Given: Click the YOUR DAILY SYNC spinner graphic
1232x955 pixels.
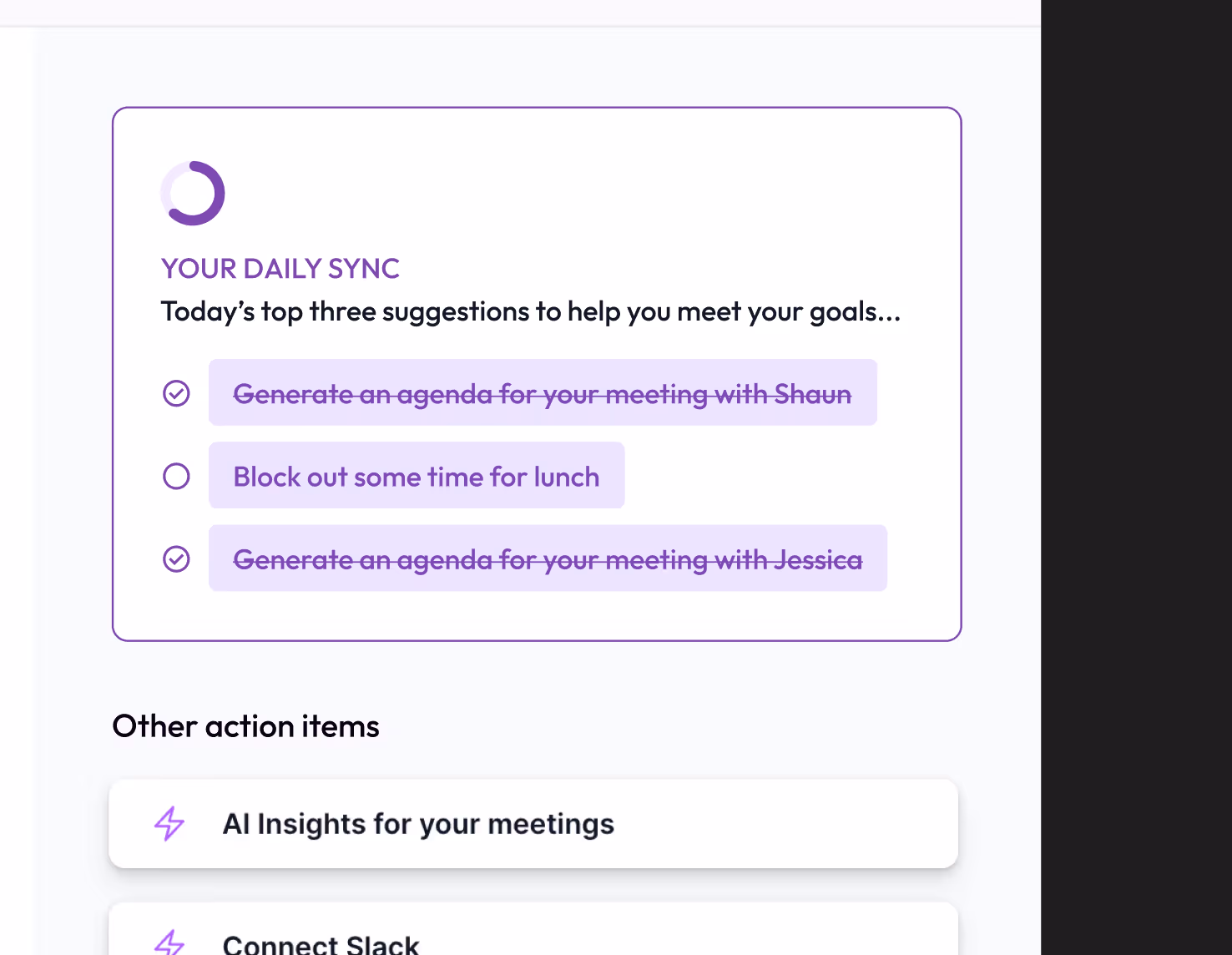Looking at the screenshot, I should pyautogui.click(x=193, y=192).
